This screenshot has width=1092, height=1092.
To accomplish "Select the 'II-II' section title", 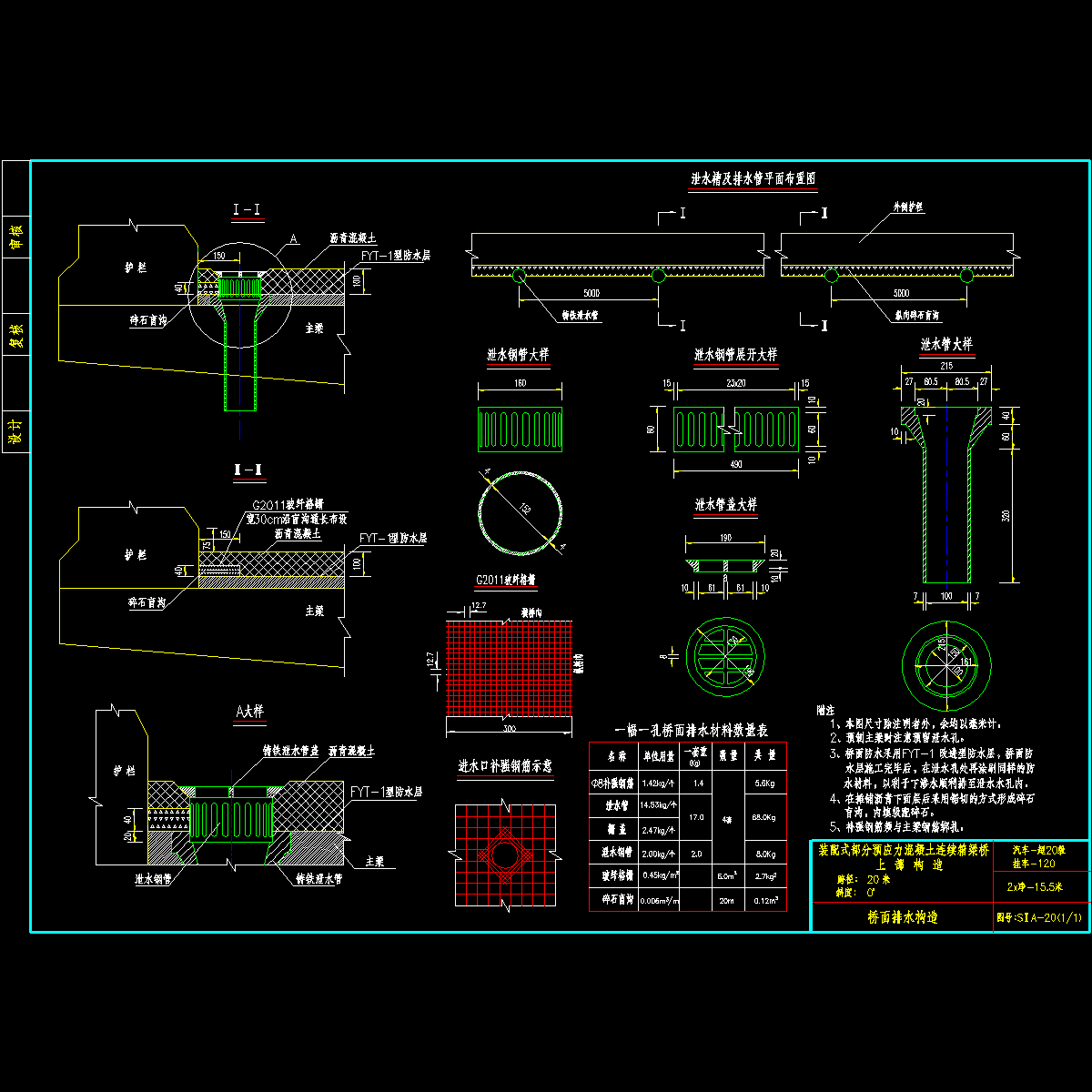I will [x=248, y=470].
